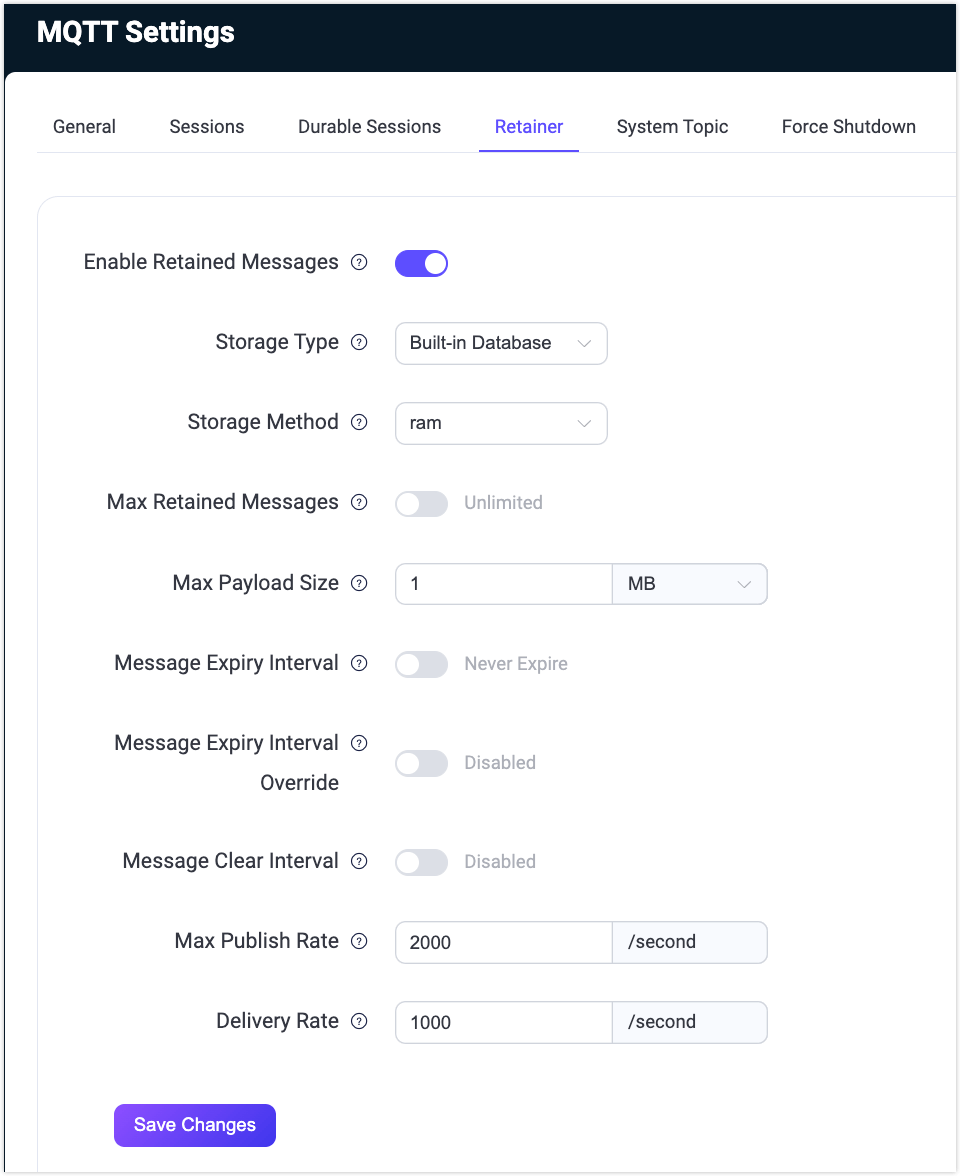Open the Storage Type dropdown
Screen dimensions: 960x1176
click(500, 343)
